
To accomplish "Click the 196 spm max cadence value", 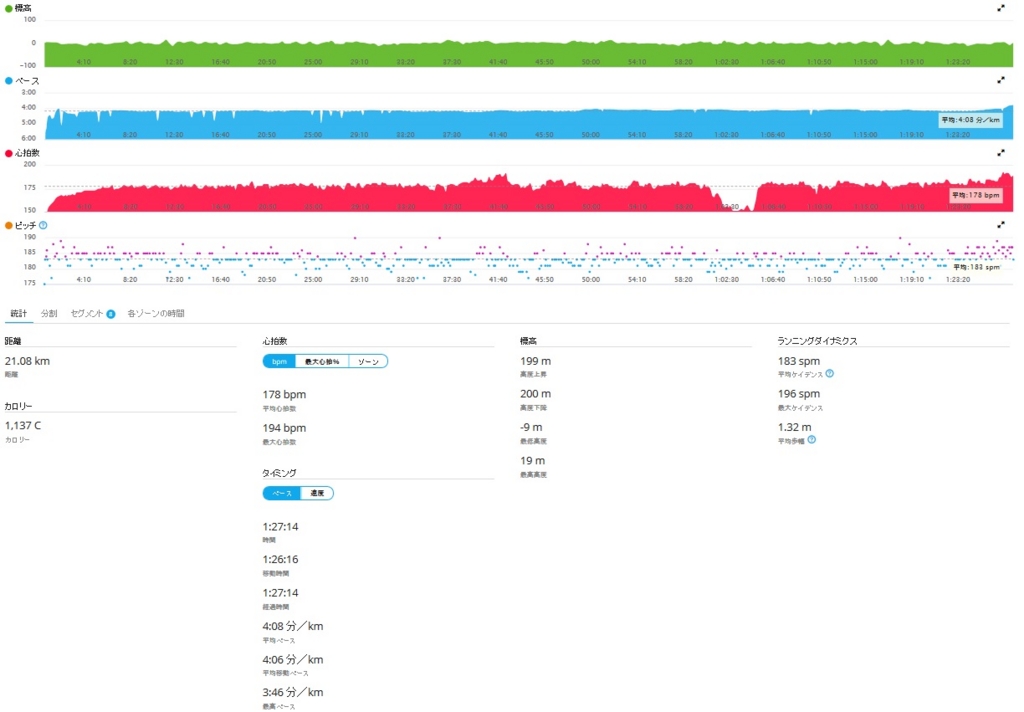I will click(799, 394).
